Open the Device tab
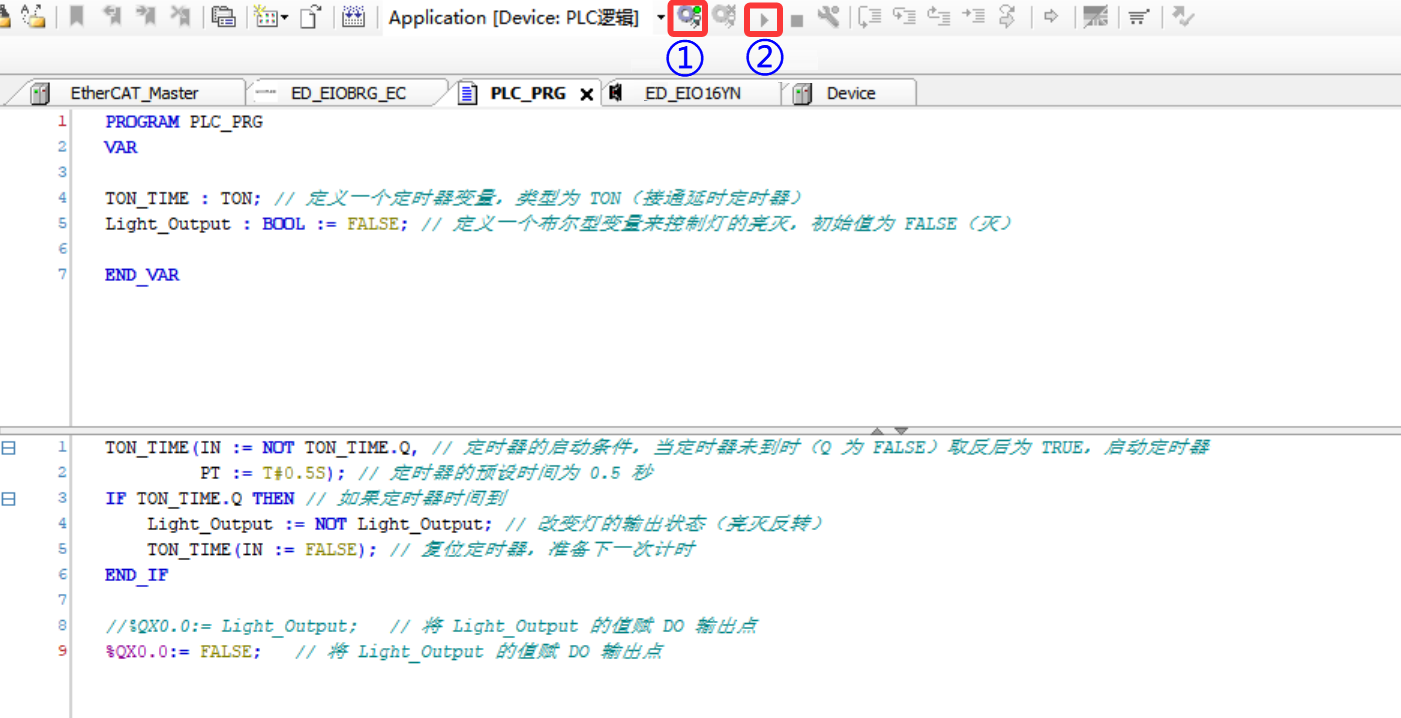 [x=850, y=93]
